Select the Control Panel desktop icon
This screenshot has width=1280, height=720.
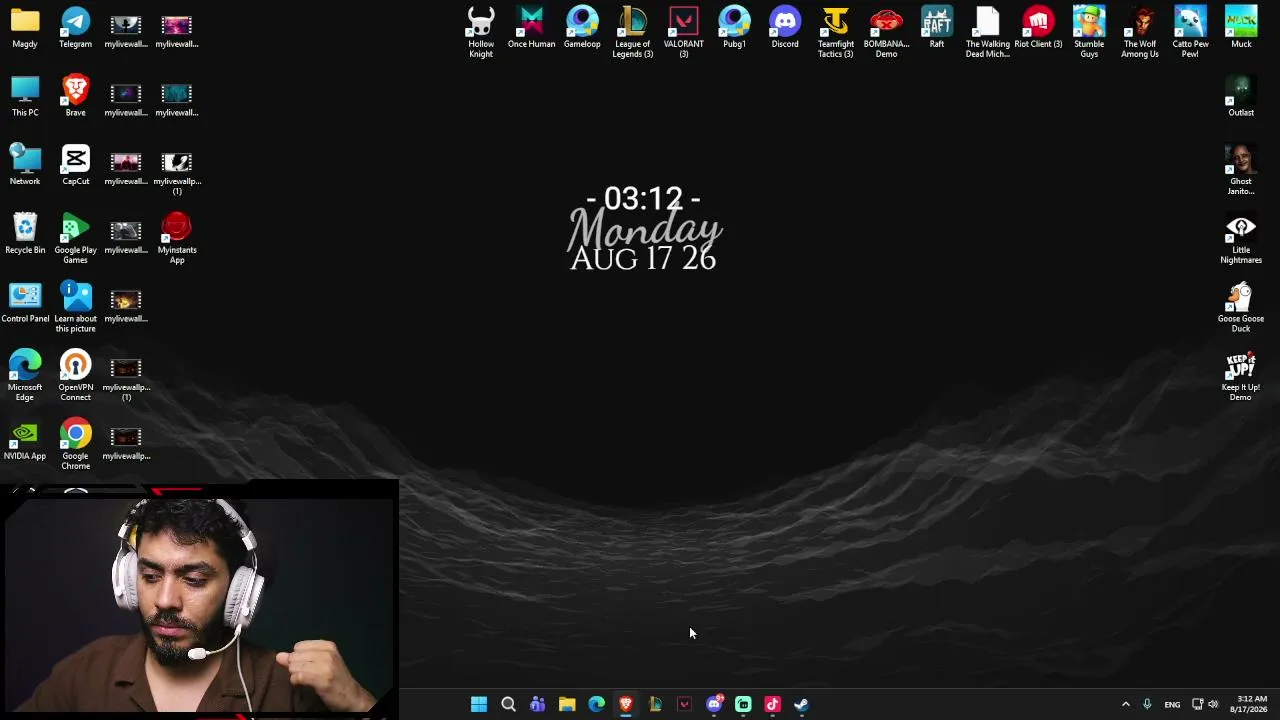pos(25,303)
